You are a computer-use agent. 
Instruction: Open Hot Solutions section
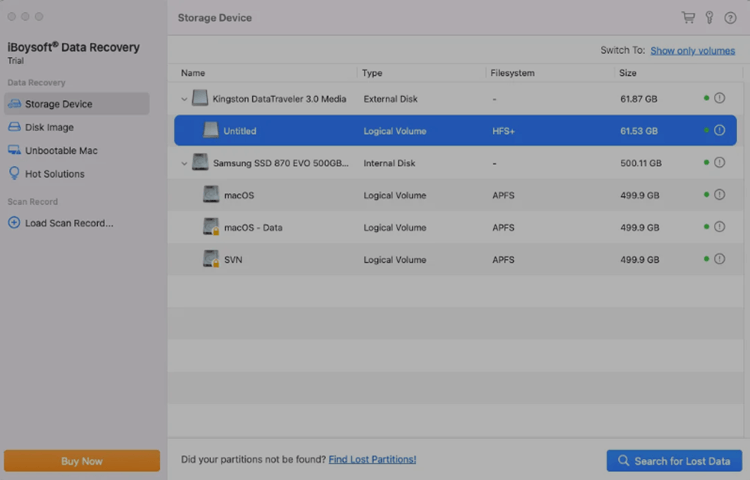[54, 174]
